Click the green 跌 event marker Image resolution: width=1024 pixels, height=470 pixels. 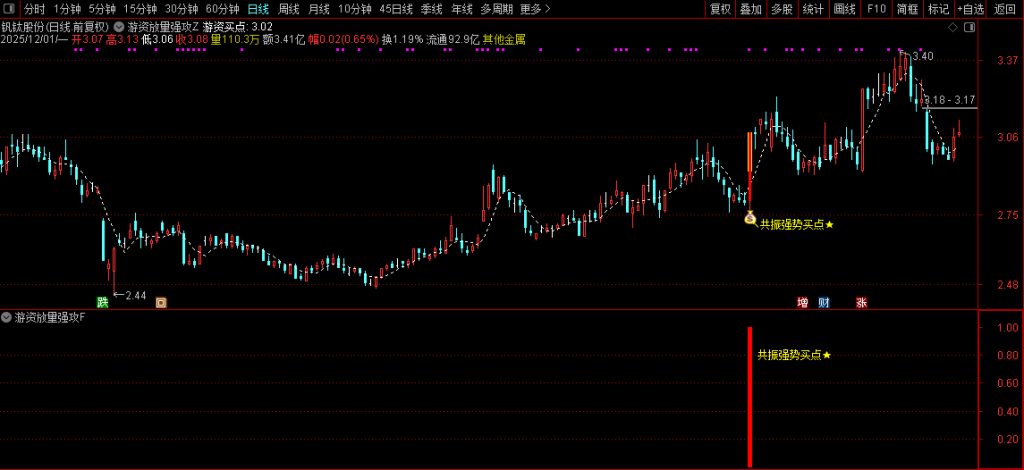coord(103,302)
